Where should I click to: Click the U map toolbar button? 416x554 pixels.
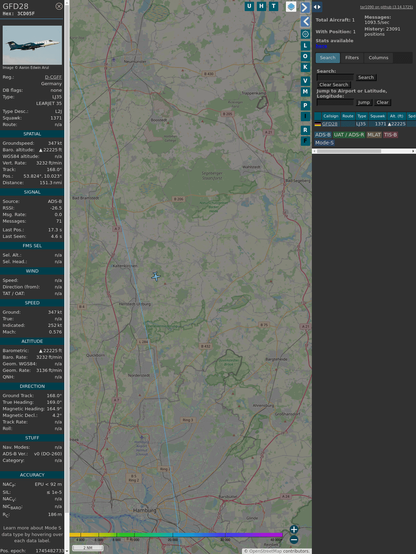pos(249,6)
